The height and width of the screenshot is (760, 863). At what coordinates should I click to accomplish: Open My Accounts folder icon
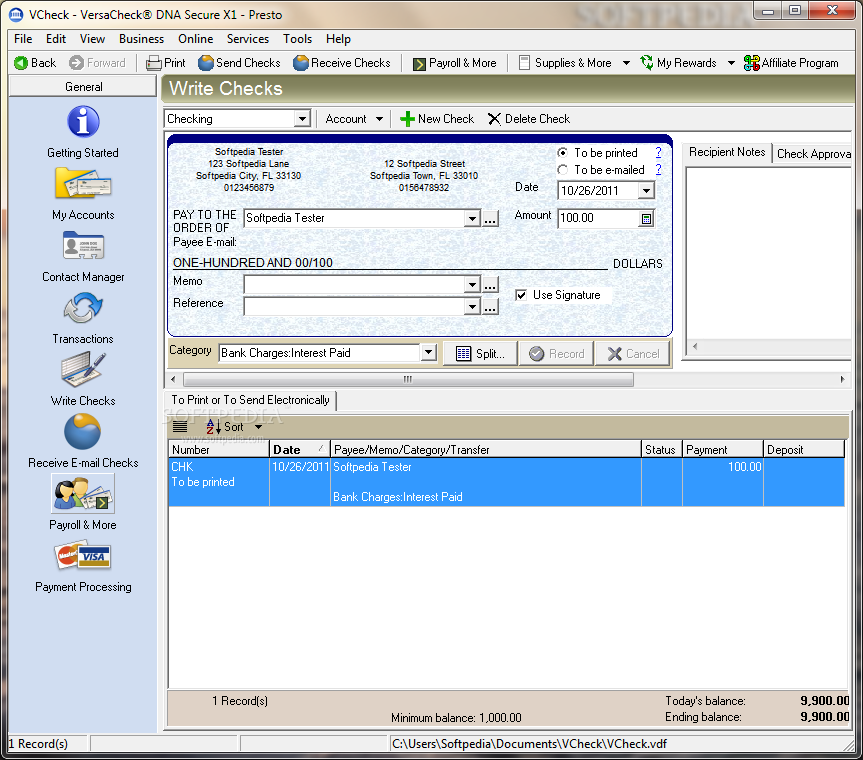pos(83,183)
